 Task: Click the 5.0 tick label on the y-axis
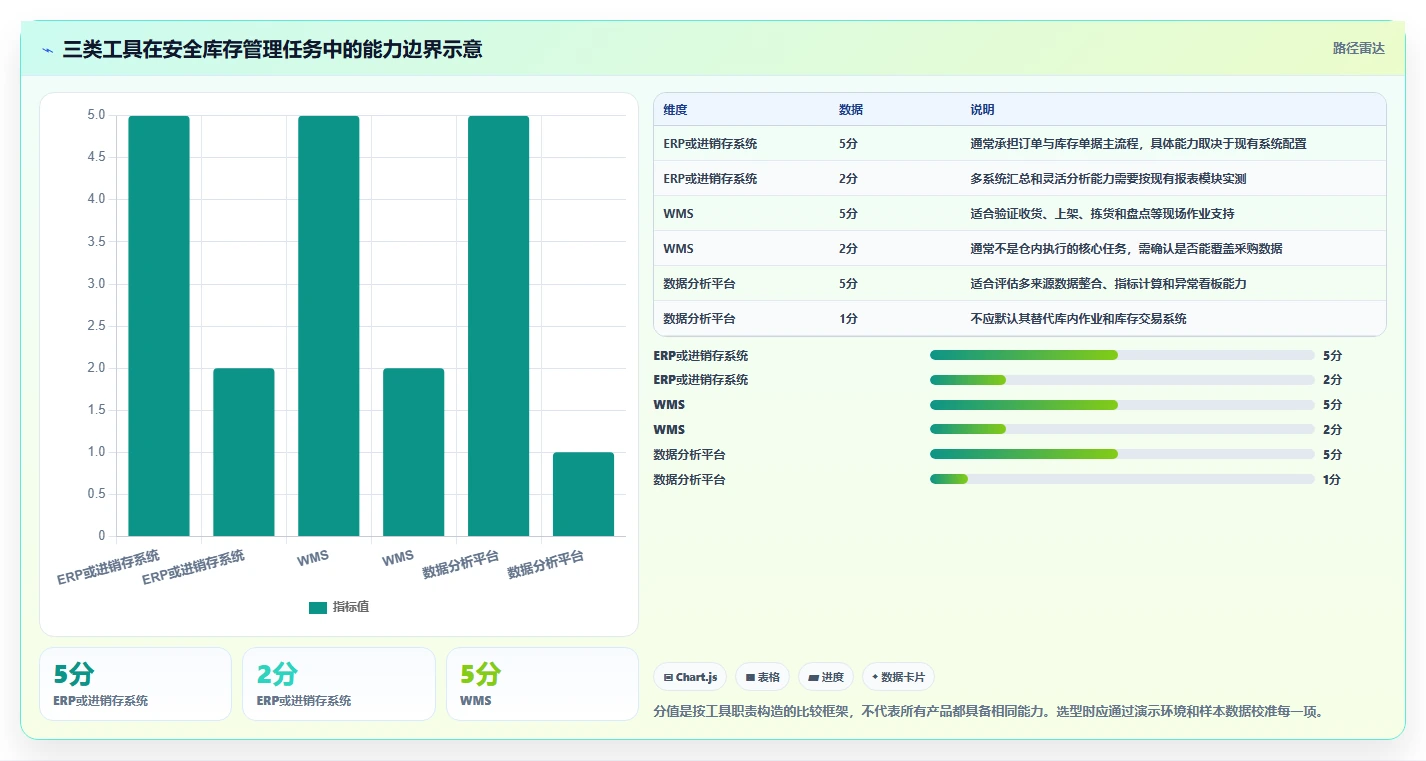[96, 115]
